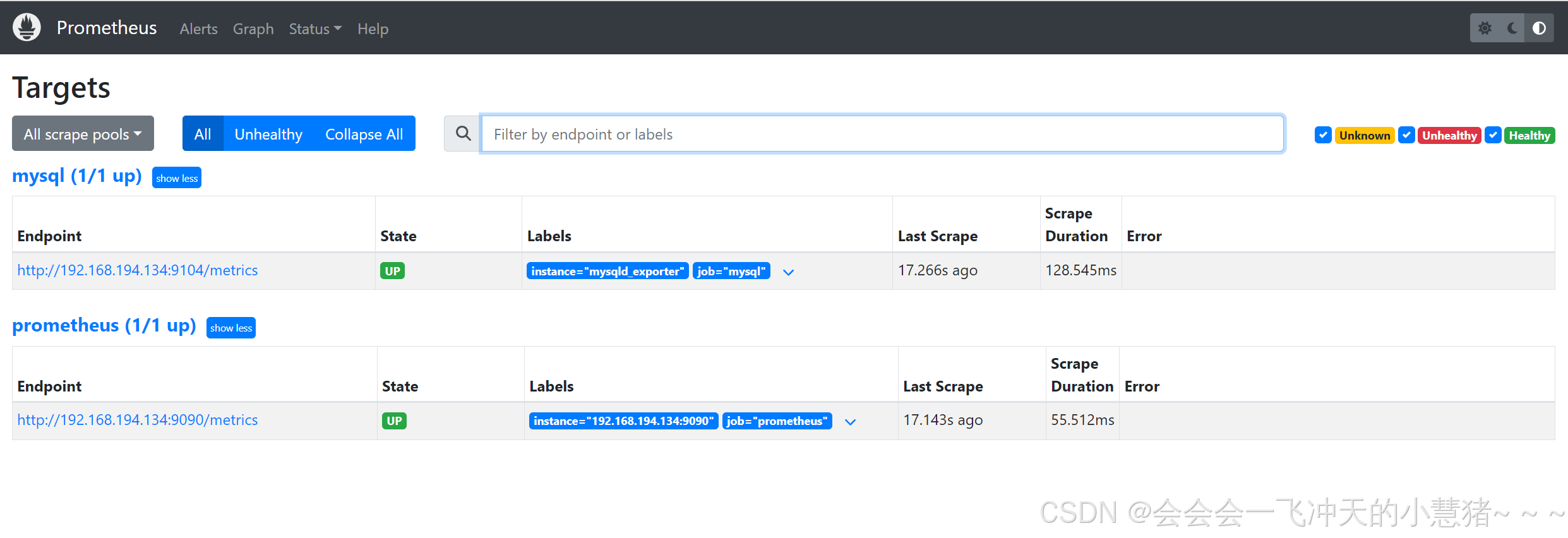Toggle the Healthy state checkbox
The height and width of the screenshot is (538, 1568).
click(x=1493, y=135)
